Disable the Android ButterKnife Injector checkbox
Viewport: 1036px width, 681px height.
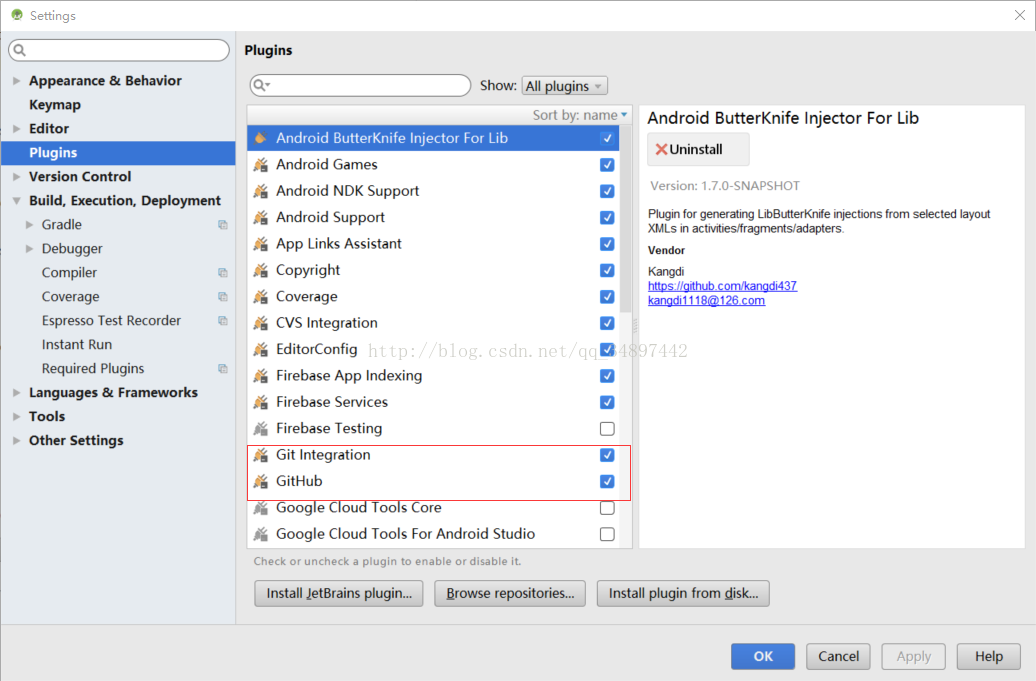click(x=607, y=138)
